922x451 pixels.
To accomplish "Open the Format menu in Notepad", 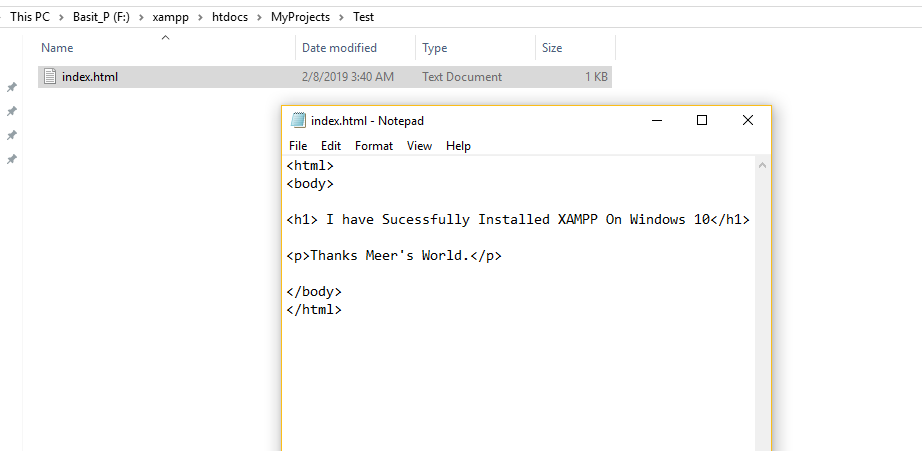I will point(374,146).
